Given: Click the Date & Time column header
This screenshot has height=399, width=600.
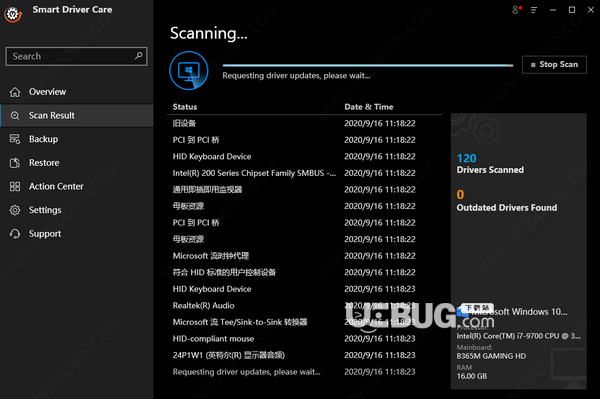Looking at the screenshot, I should 368,107.
